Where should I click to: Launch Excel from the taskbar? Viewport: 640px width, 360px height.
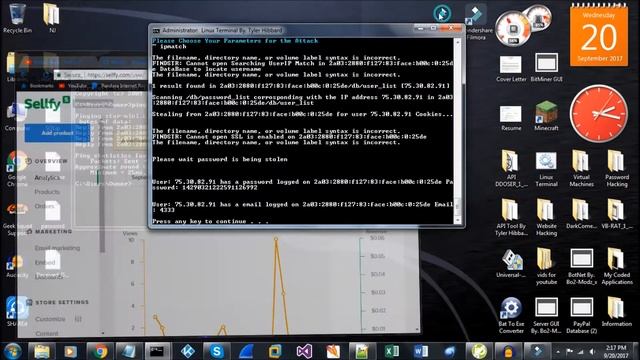click(x=391, y=351)
